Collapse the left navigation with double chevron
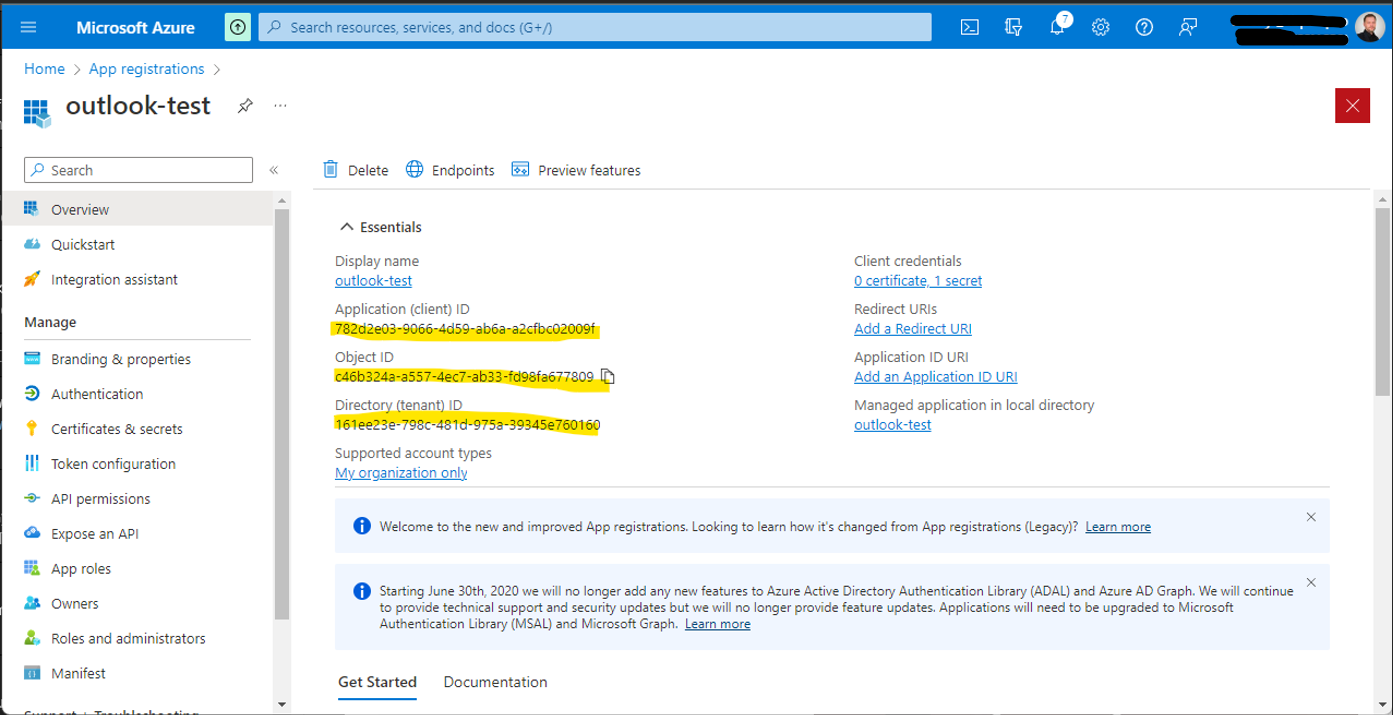This screenshot has width=1393, height=715. pos(273,170)
